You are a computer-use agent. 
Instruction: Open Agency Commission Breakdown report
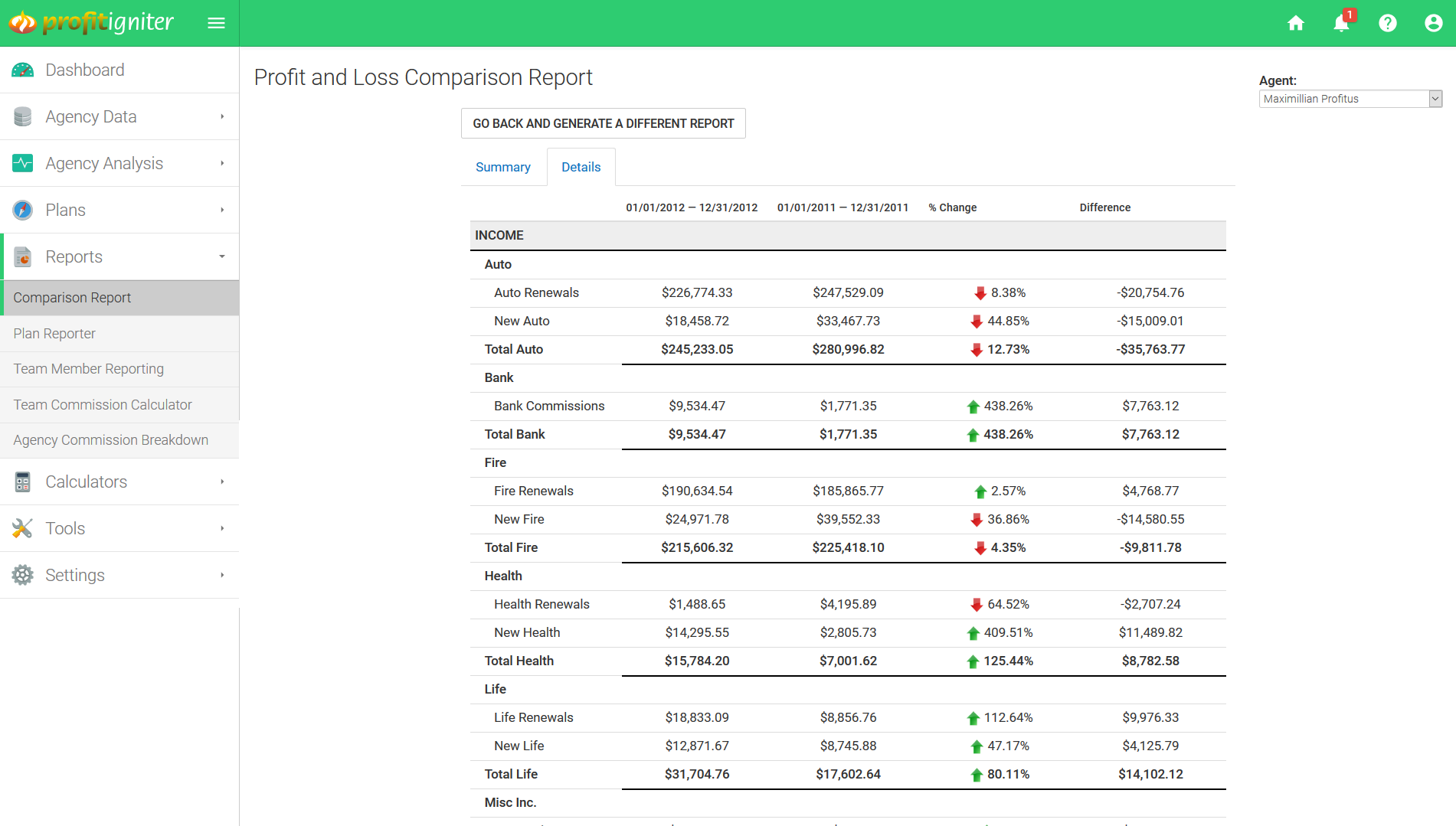point(110,440)
